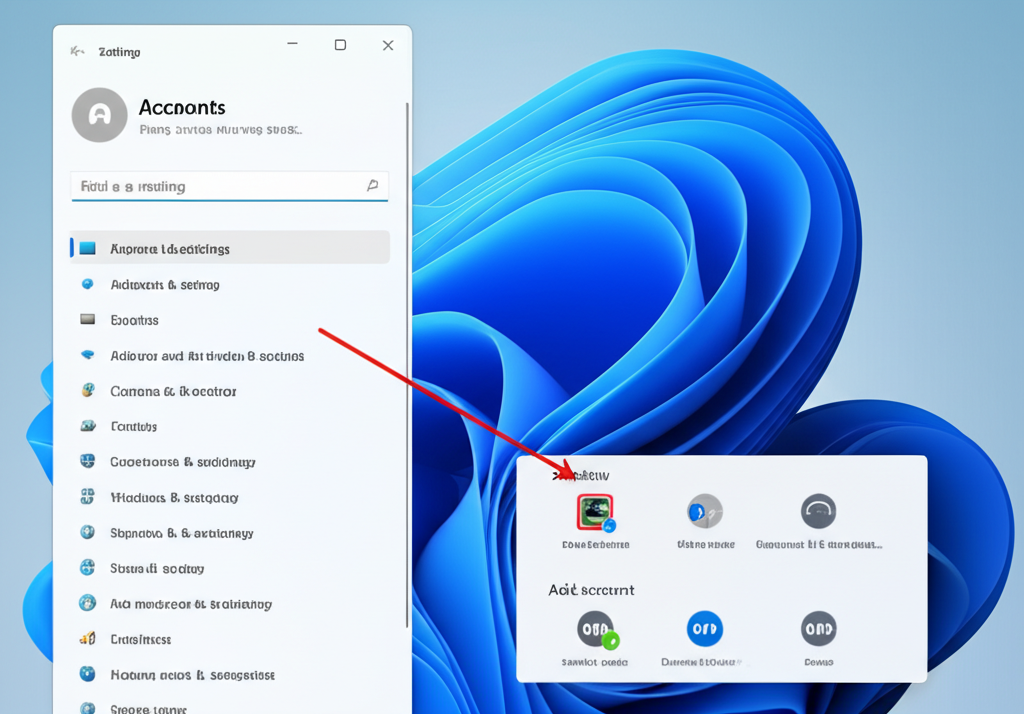Click the solid blue circle account icon
1024x714 pixels.
pyautogui.click(x=705, y=629)
